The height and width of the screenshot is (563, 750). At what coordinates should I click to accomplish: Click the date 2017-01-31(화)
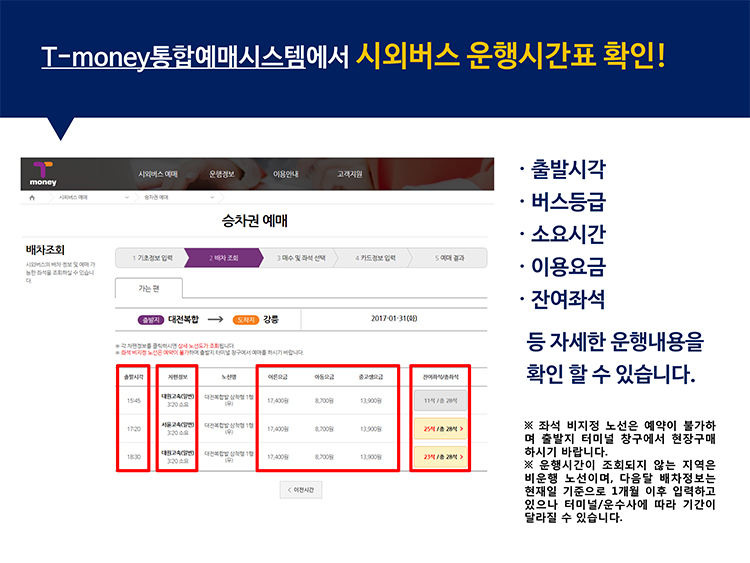[x=394, y=319]
